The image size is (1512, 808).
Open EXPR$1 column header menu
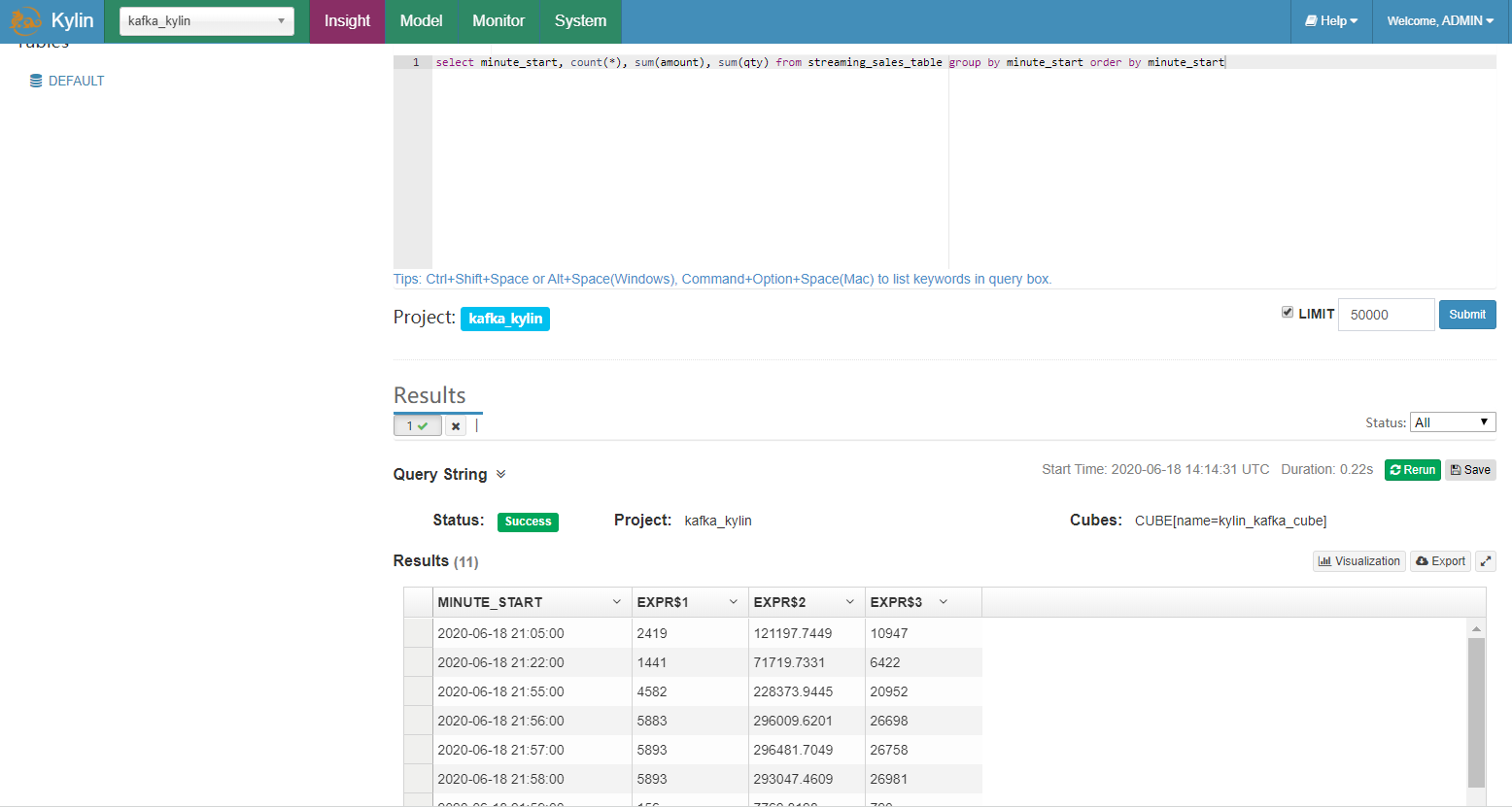coord(733,602)
